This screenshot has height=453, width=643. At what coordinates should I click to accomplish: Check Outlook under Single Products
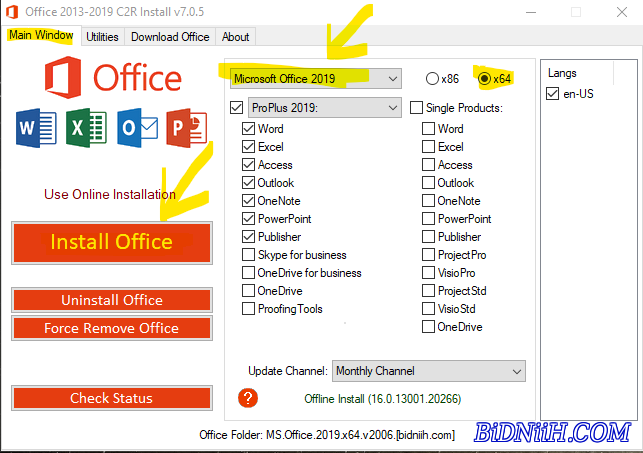pyautogui.click(x=429, y=183)
